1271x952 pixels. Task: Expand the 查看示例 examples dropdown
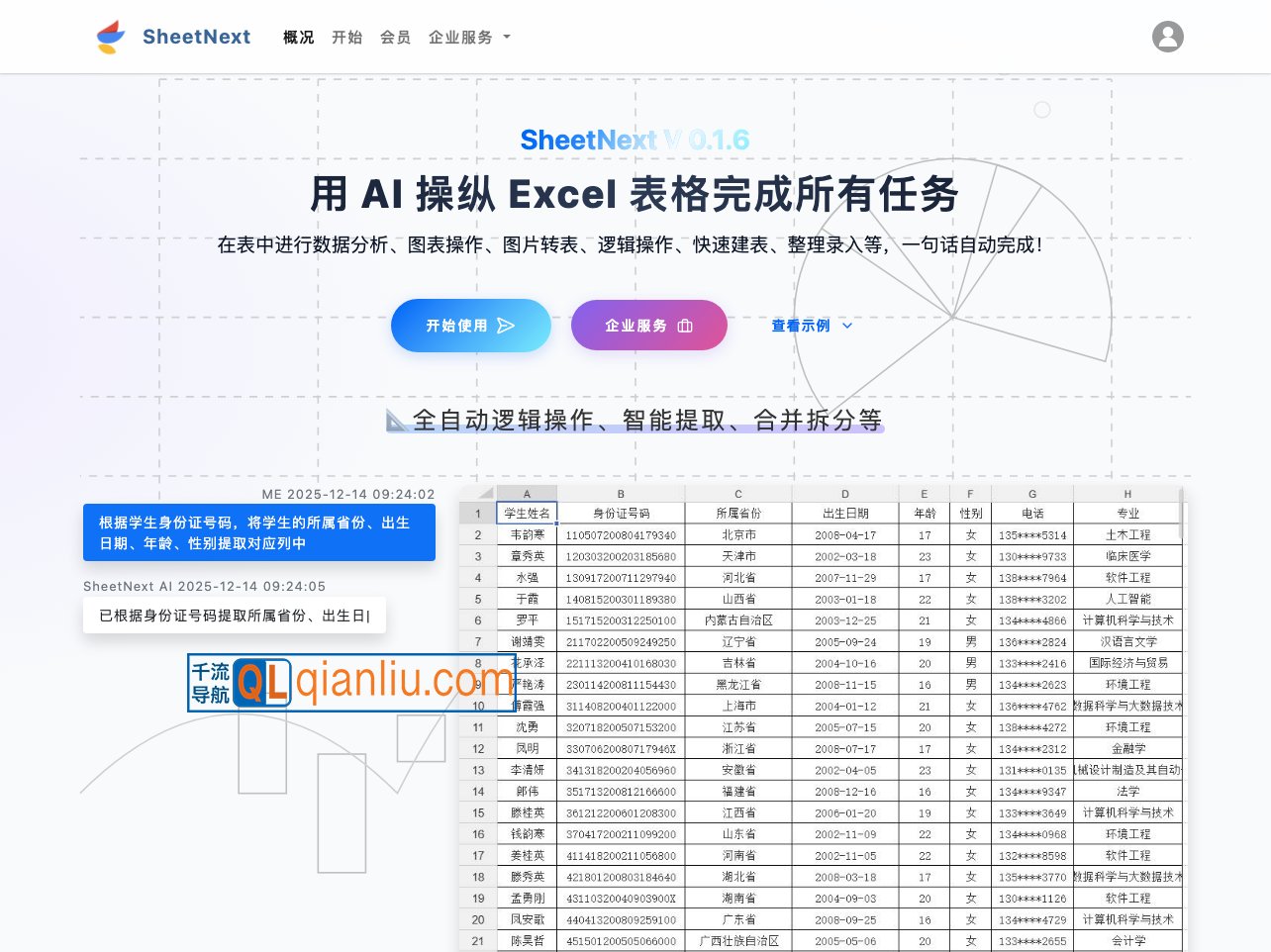point(812,325)
